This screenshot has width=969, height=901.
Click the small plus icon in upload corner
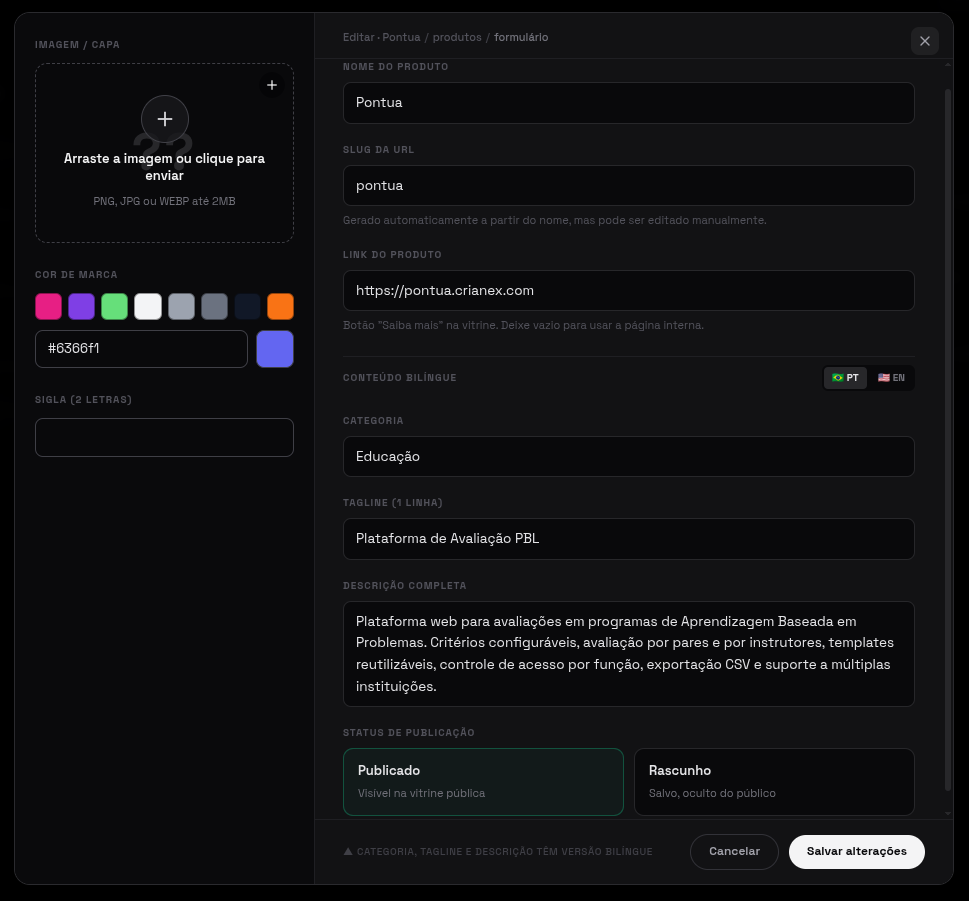[272, 85]
